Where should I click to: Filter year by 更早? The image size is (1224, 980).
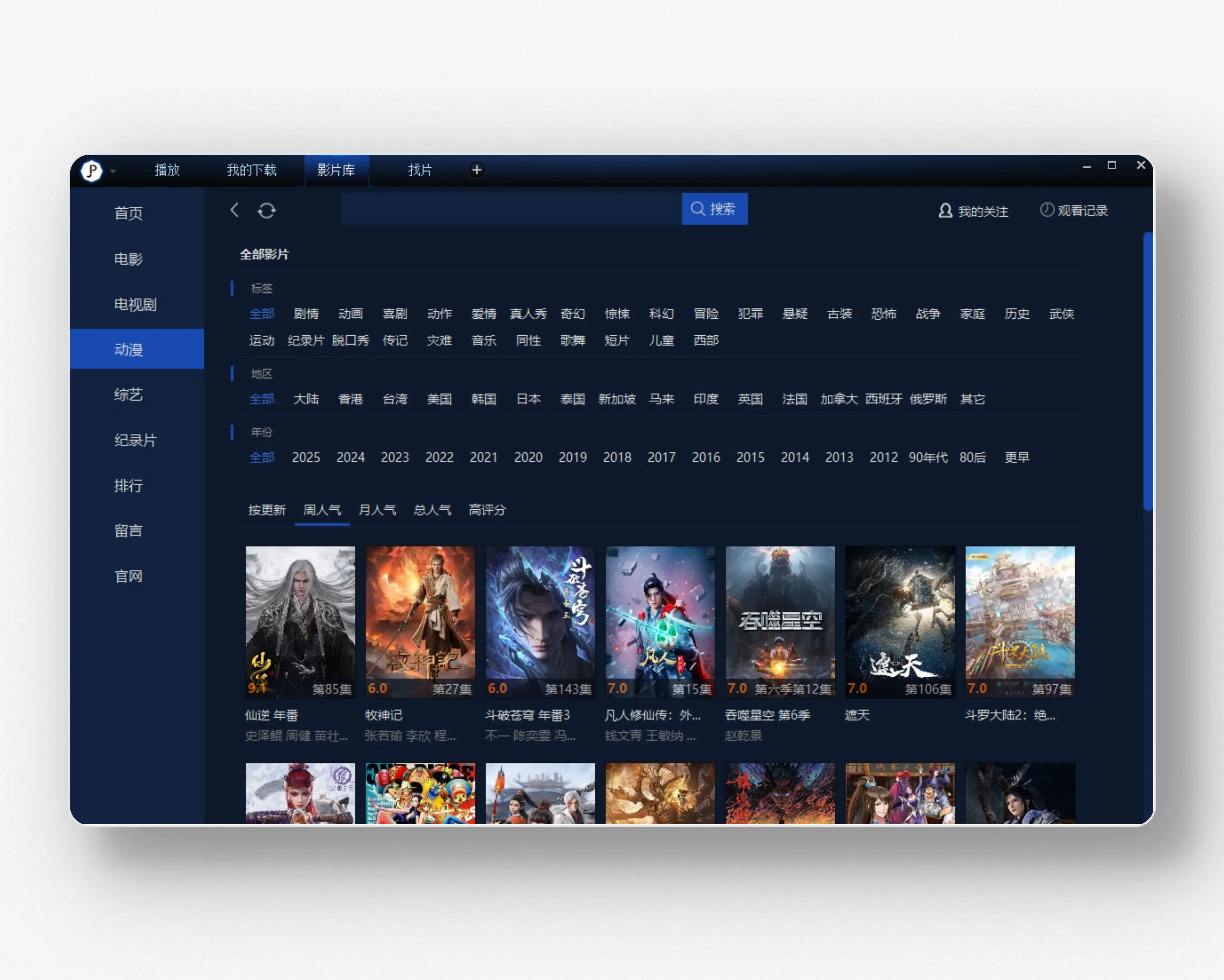pyautogui.click(x=1017, y=457)
